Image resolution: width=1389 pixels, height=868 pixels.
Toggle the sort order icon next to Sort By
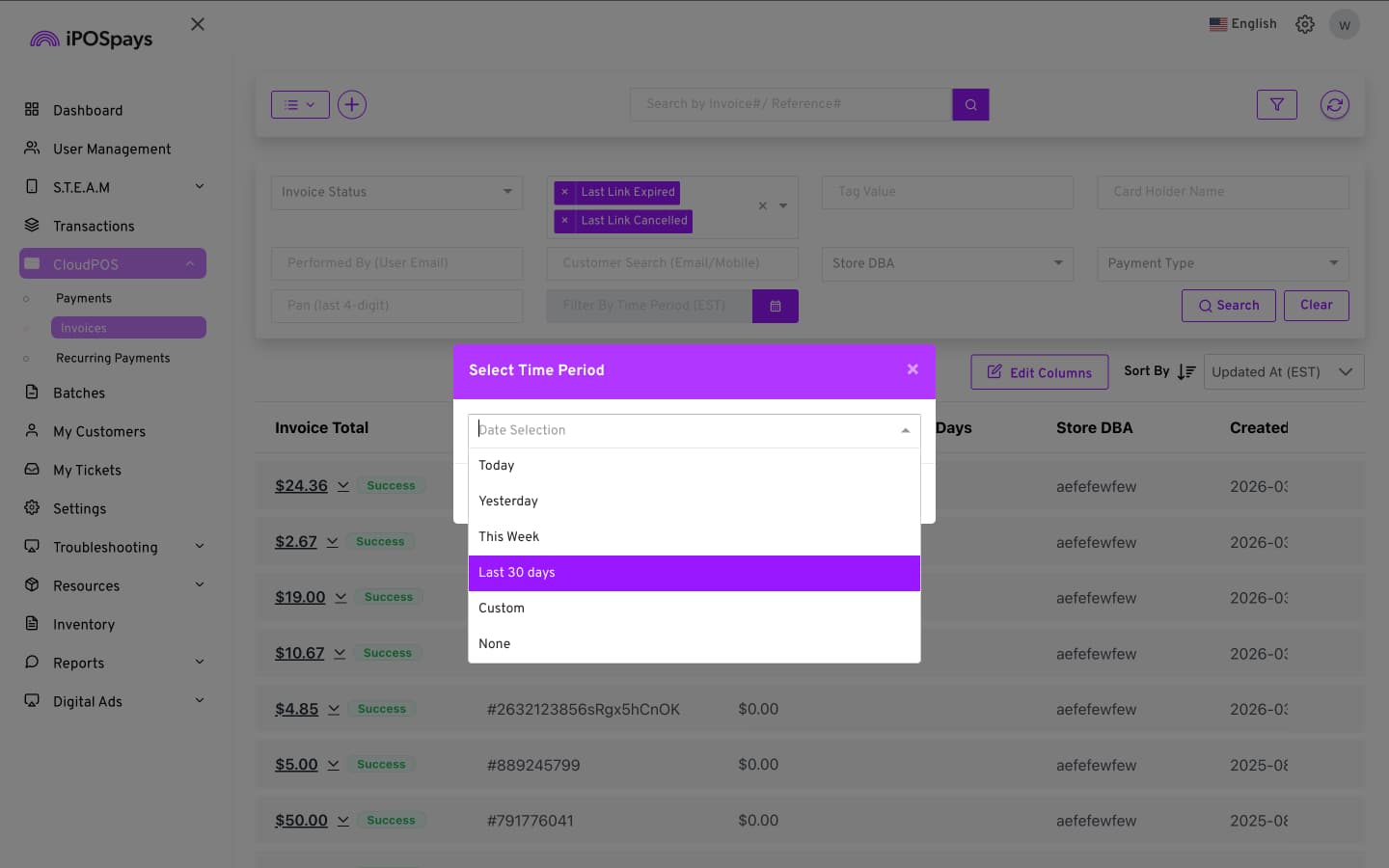click(x=1186, y=371)
